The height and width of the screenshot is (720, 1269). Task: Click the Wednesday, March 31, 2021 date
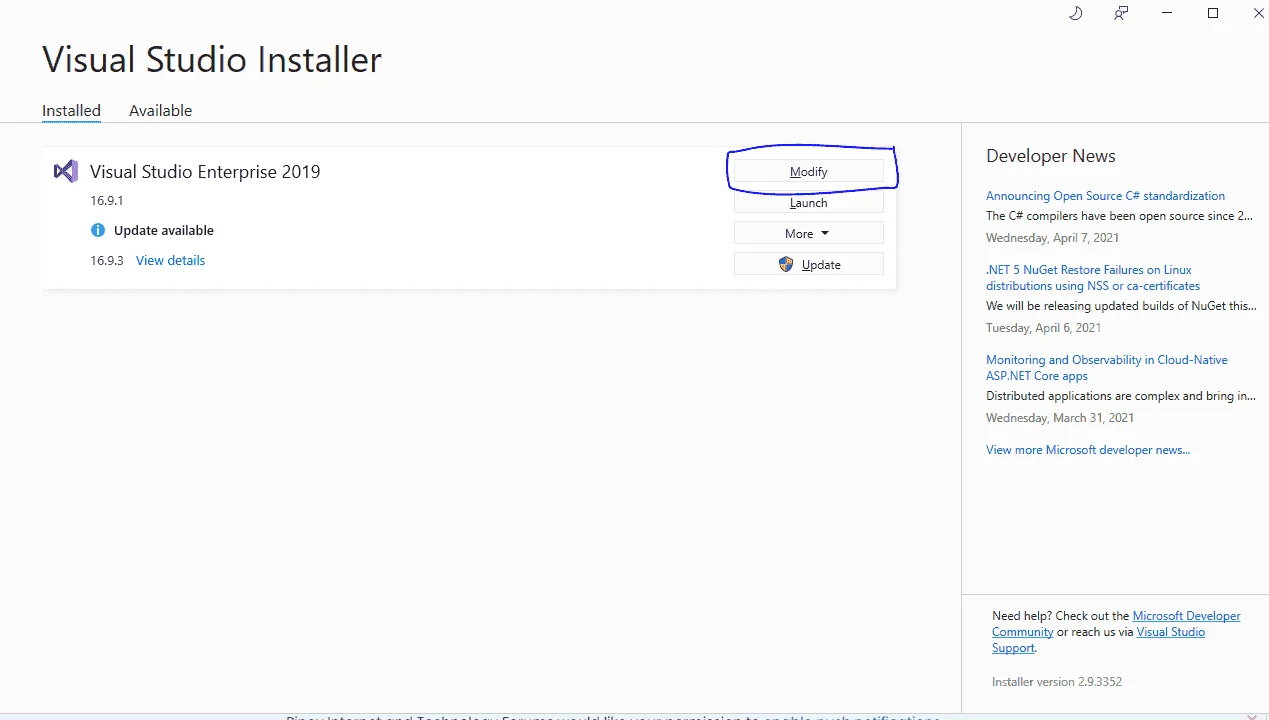coord(1060,418)
